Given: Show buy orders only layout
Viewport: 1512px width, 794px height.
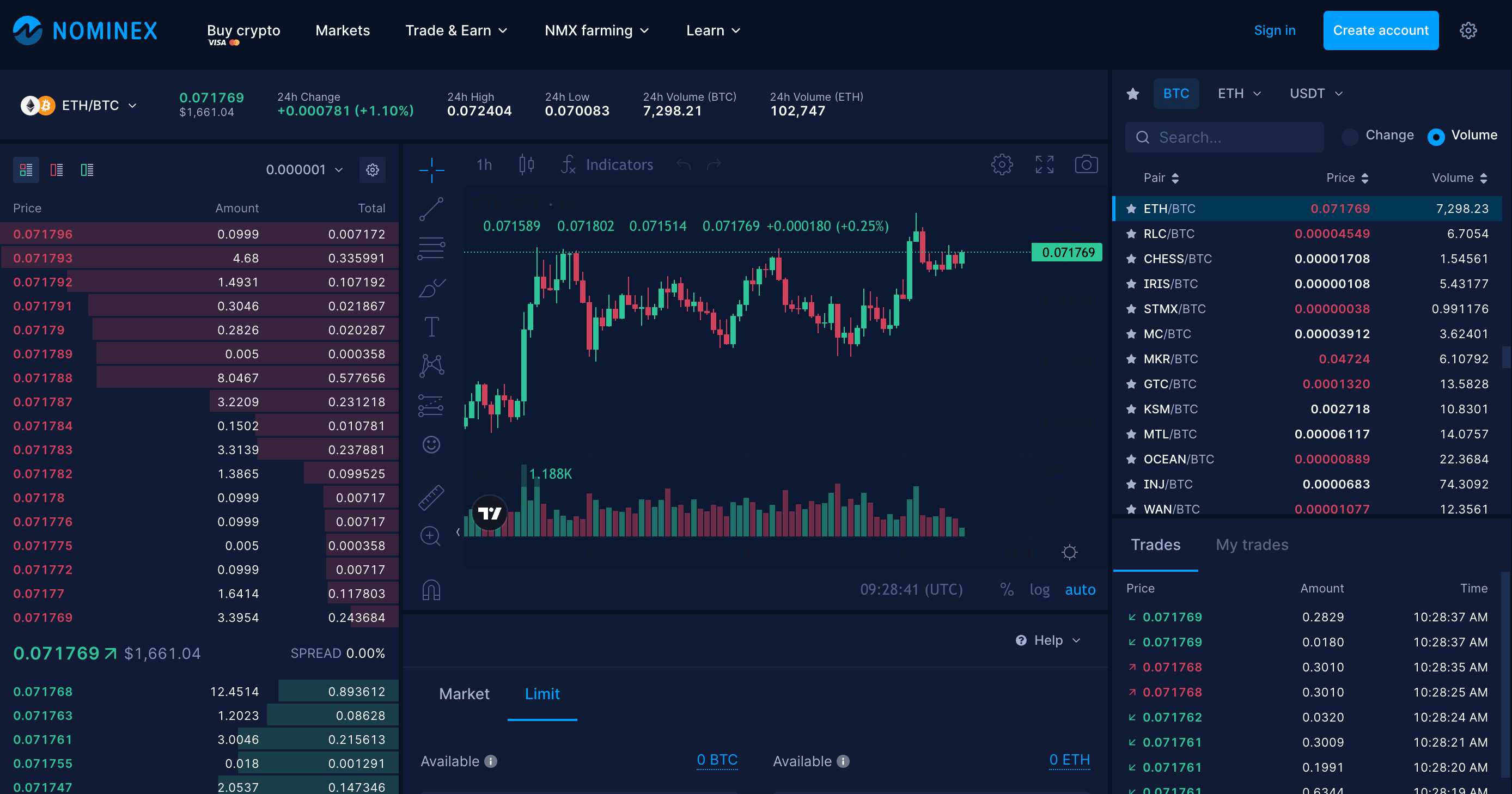Looking at the screenshot, I should pyautogui.click(x=87, y=170).
